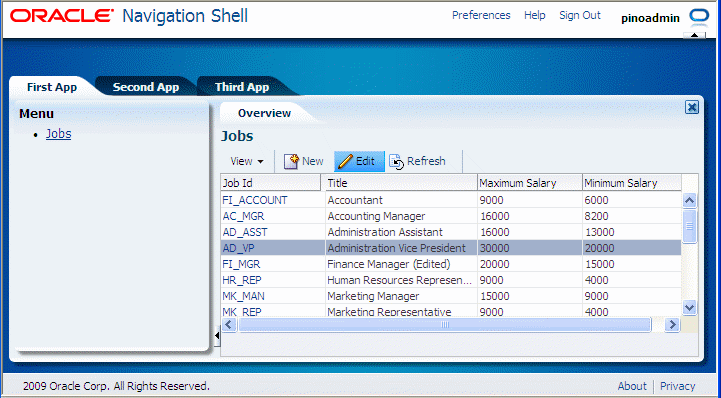
Task: Switch to the Second App tab
Action: pyautogui.click(x=146, y=87)
